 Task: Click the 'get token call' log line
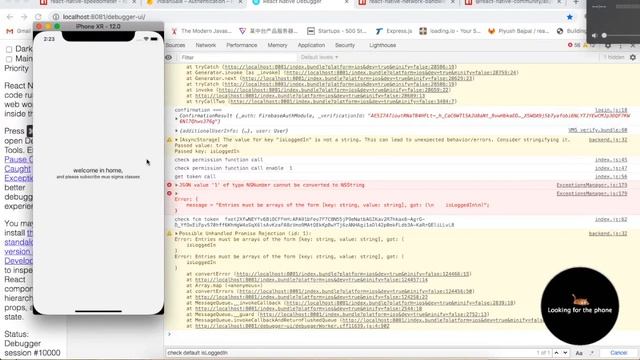(x=195, y=176)
